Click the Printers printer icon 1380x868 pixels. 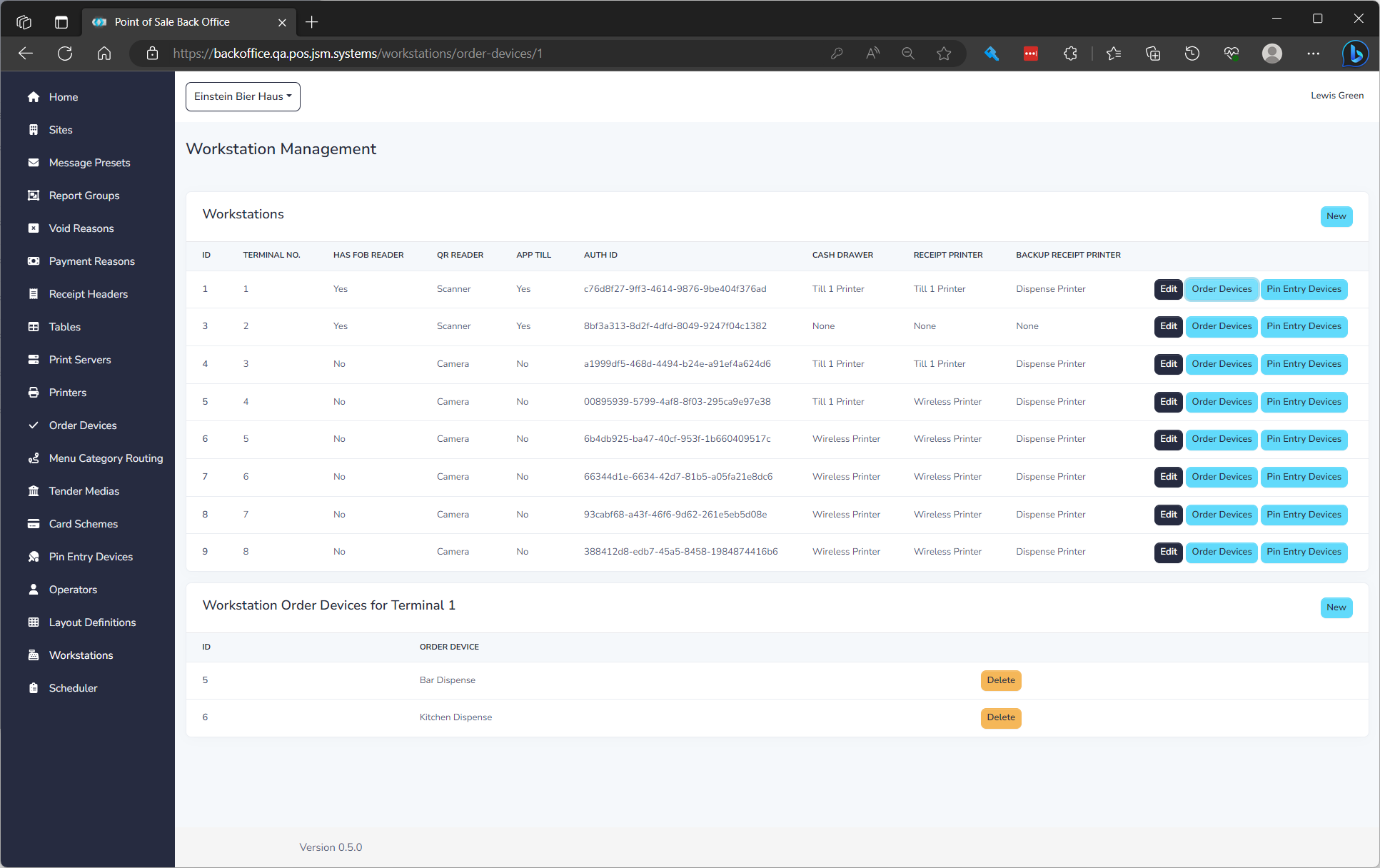[x=34, y=393]
